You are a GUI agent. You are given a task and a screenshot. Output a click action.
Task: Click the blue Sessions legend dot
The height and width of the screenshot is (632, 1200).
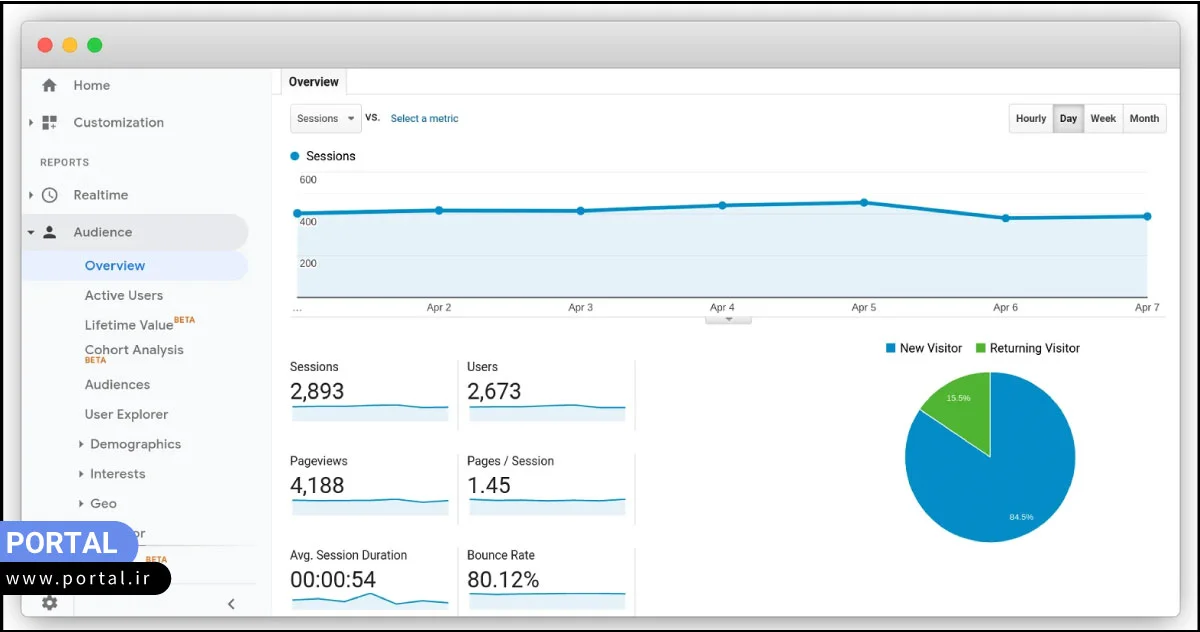(x=294, y=155)
